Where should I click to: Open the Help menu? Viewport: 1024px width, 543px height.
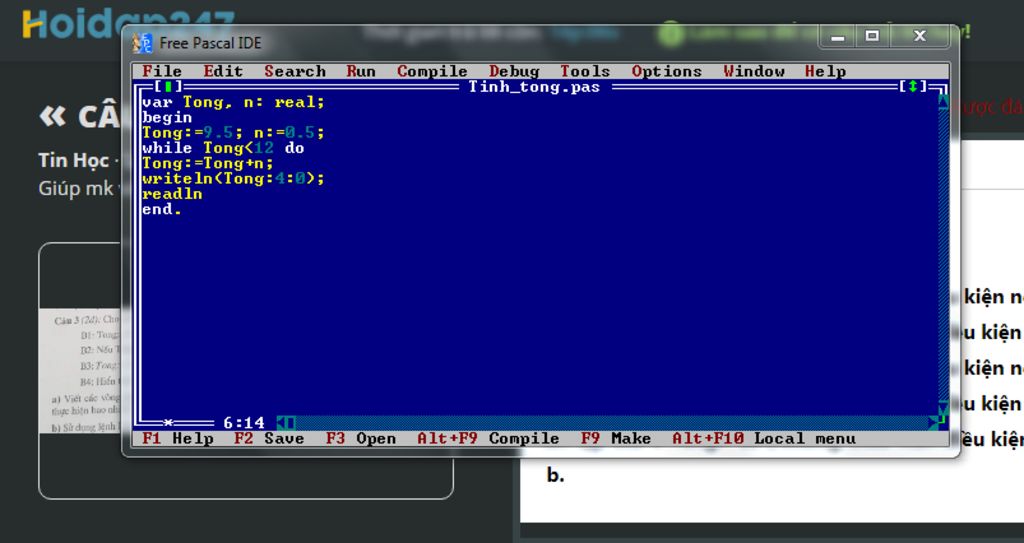825,71
